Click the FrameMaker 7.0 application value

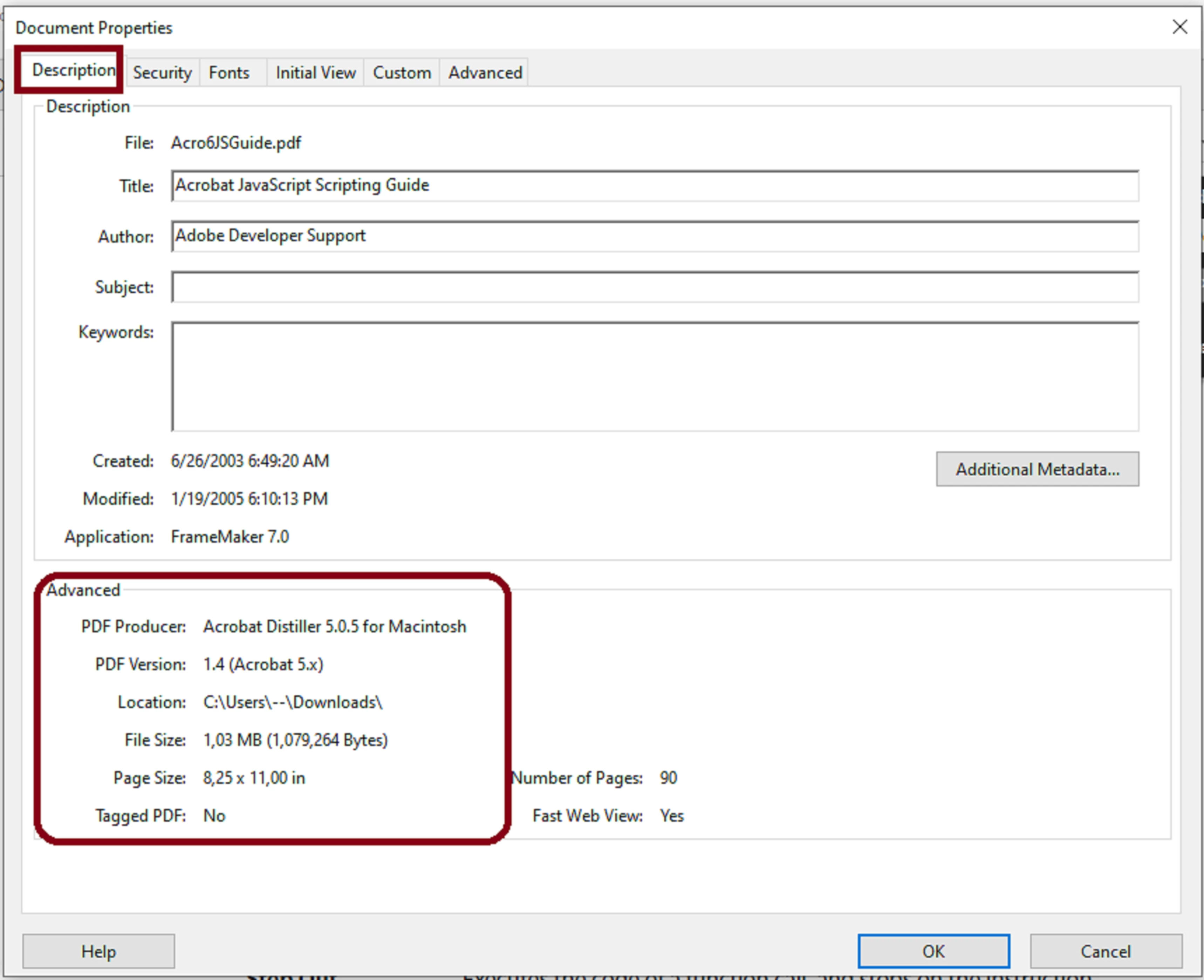coord(230,537)
